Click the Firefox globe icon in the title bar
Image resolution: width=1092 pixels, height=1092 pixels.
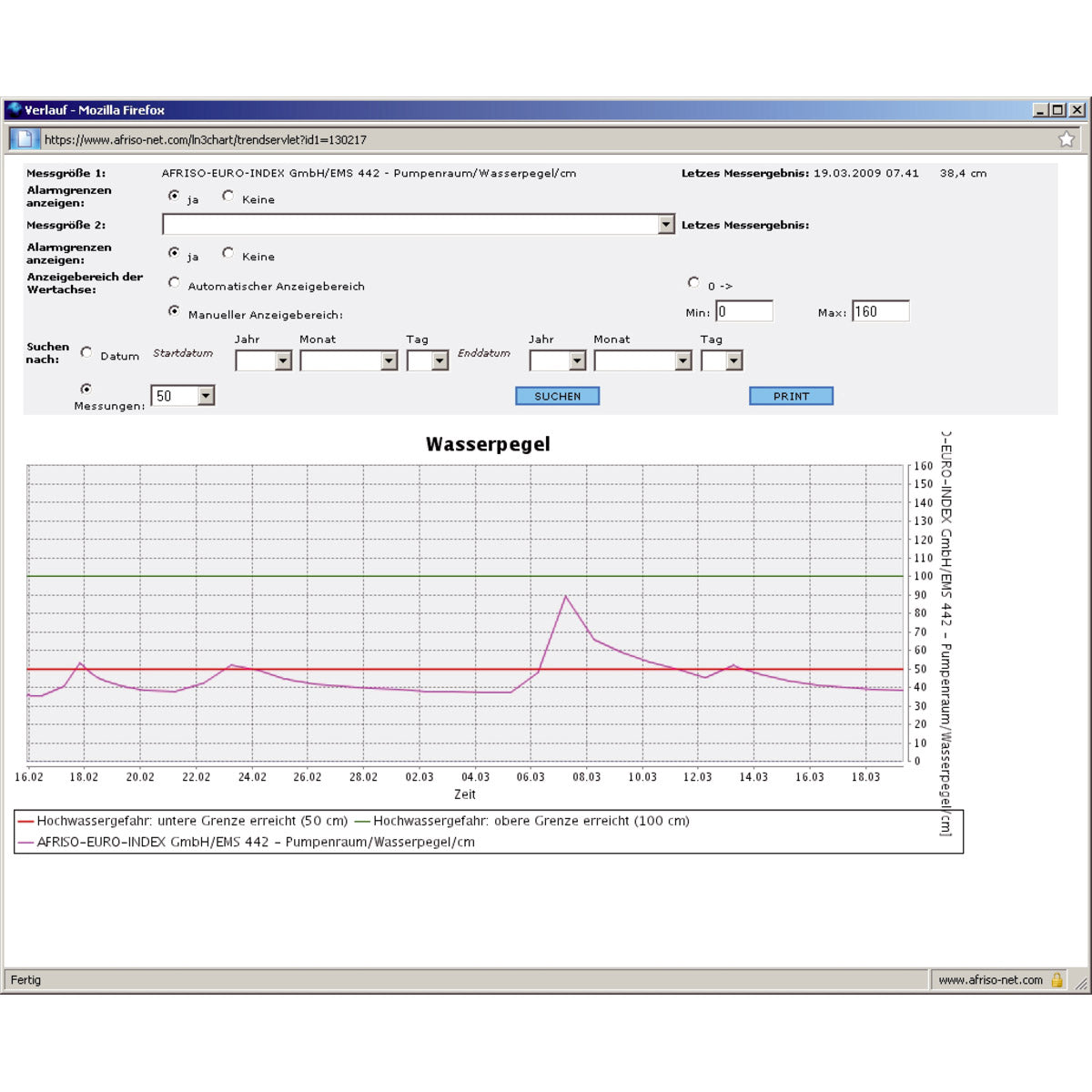click(x=14, y=109)
